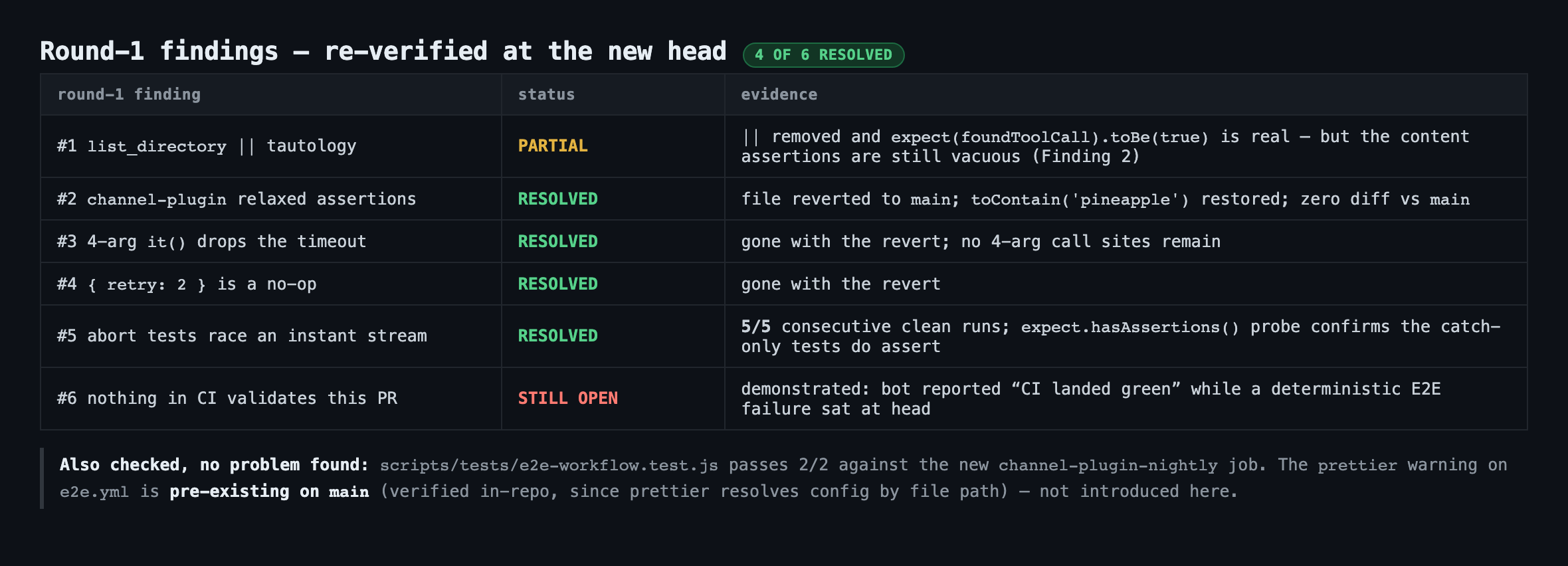
Task: Click scripts/tests/e2e-workflow.test.js file path
Action: (x=549, y=465)
